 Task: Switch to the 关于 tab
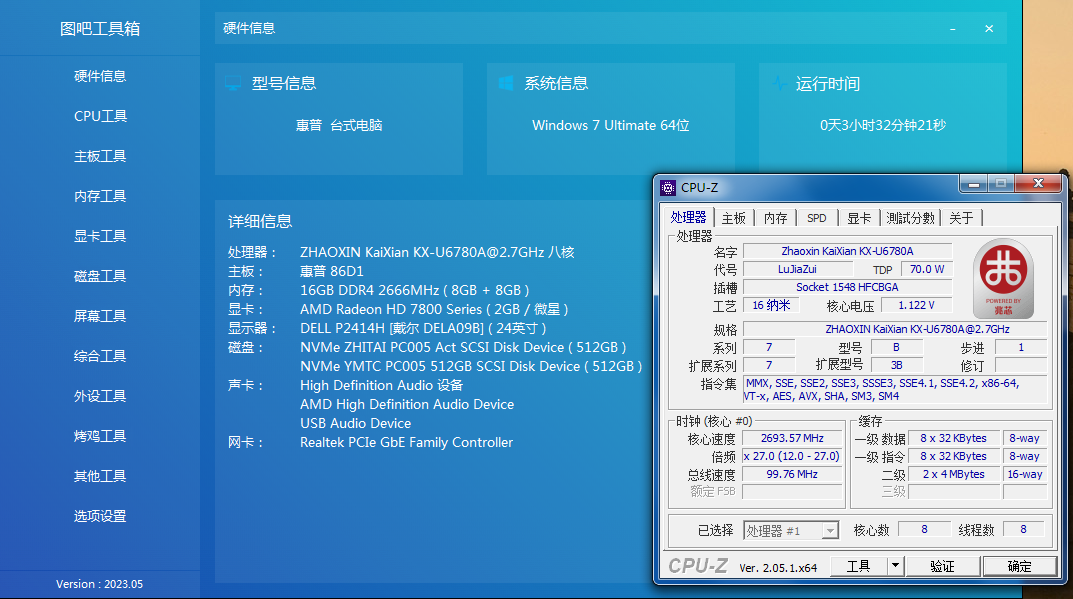pos(961,217)
